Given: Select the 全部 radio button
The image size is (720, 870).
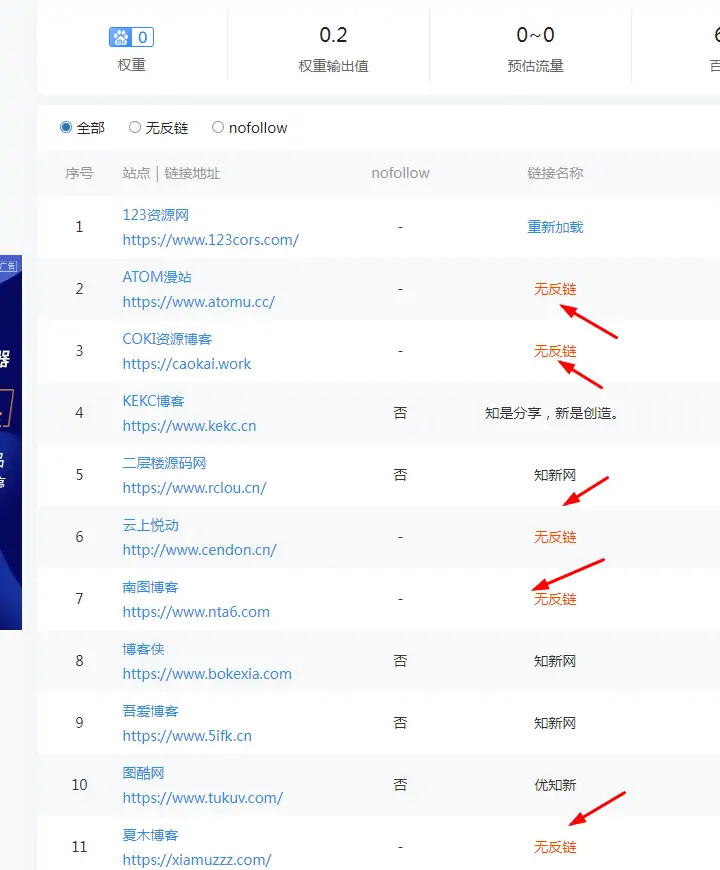Looking at the screenshot, I should point(66,127).
